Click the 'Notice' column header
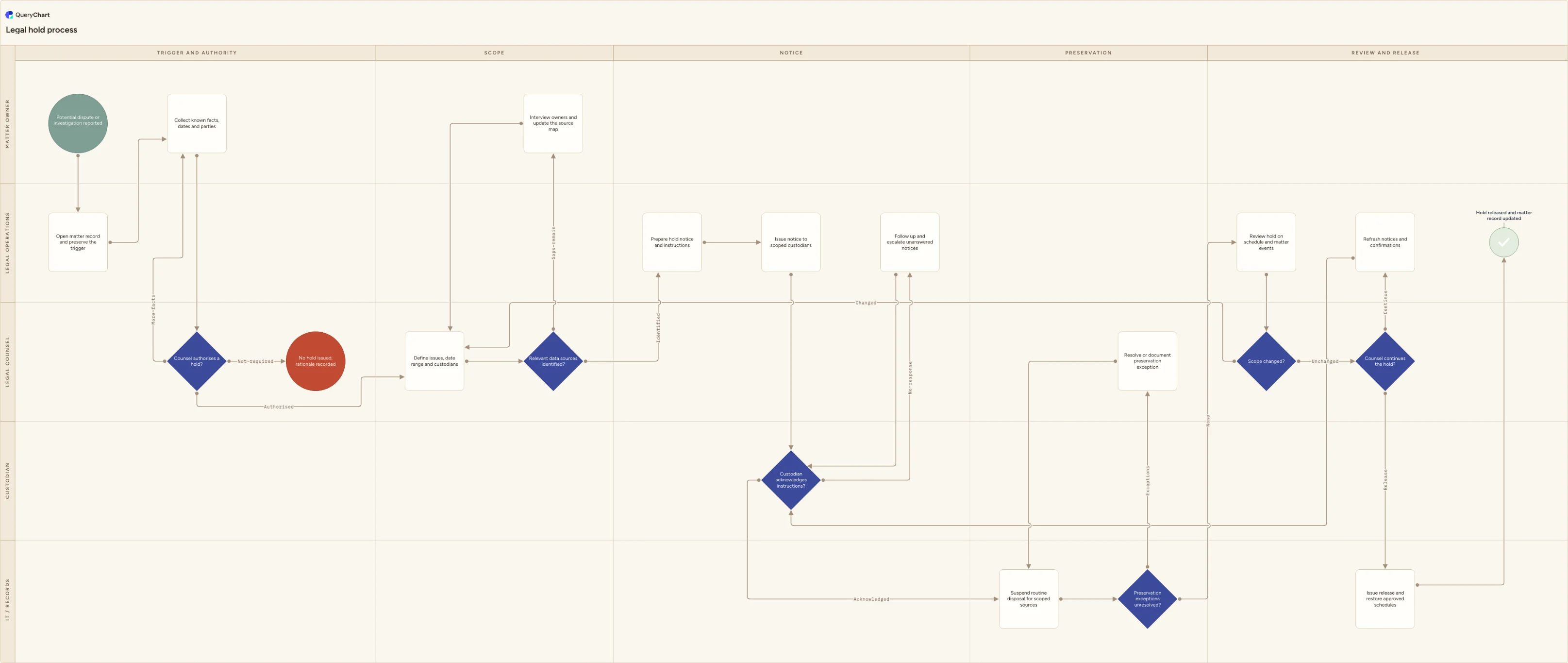This screenshot has height=663, width=1568. [791, 53]
